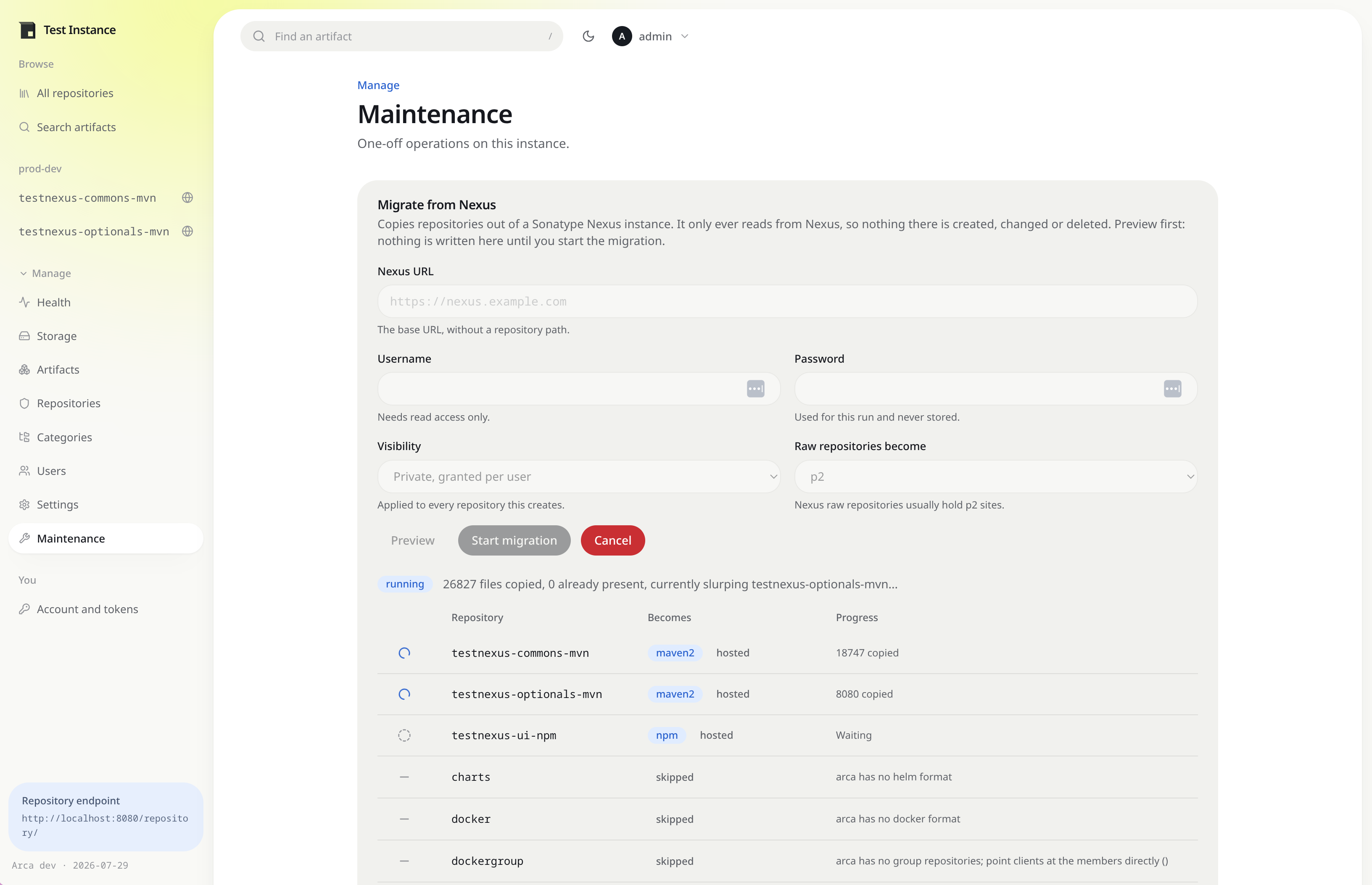Click the Test Instance logo icon
The width and height of the screenshot is (1372, 885).
tap(27, 30)
